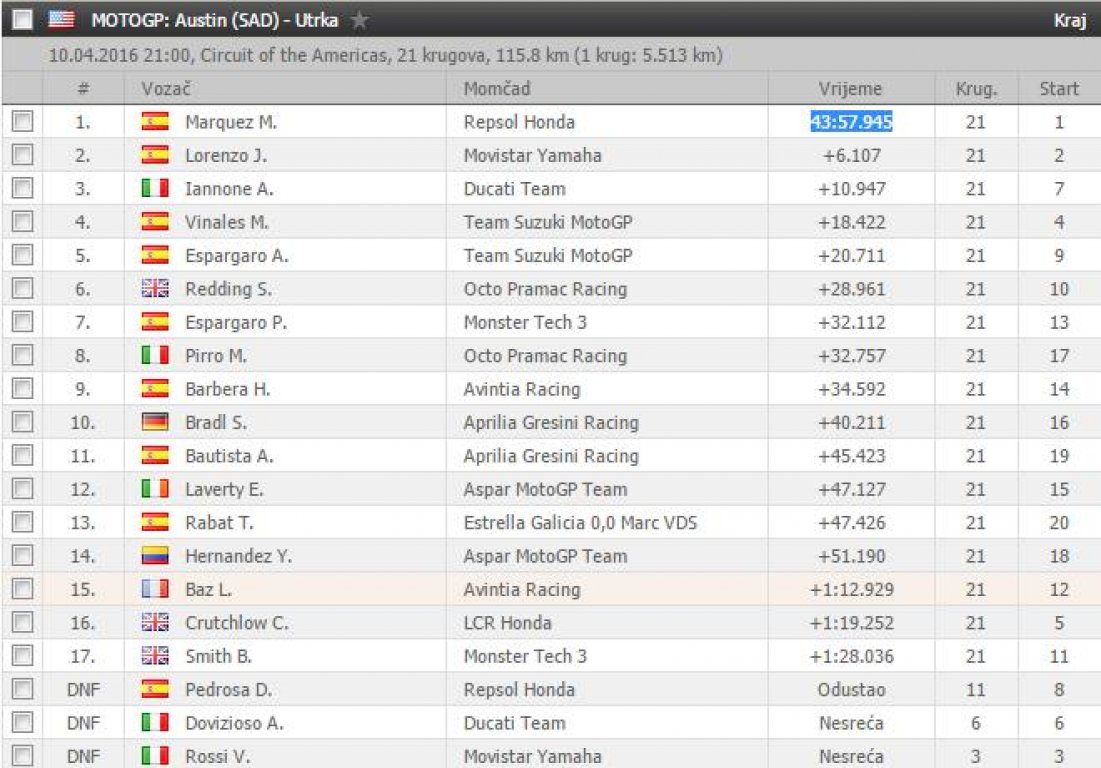Viewport: 1101px width, 768px height.
Task: Click position 10. in Bradl row
Action: tap(82, 422)
